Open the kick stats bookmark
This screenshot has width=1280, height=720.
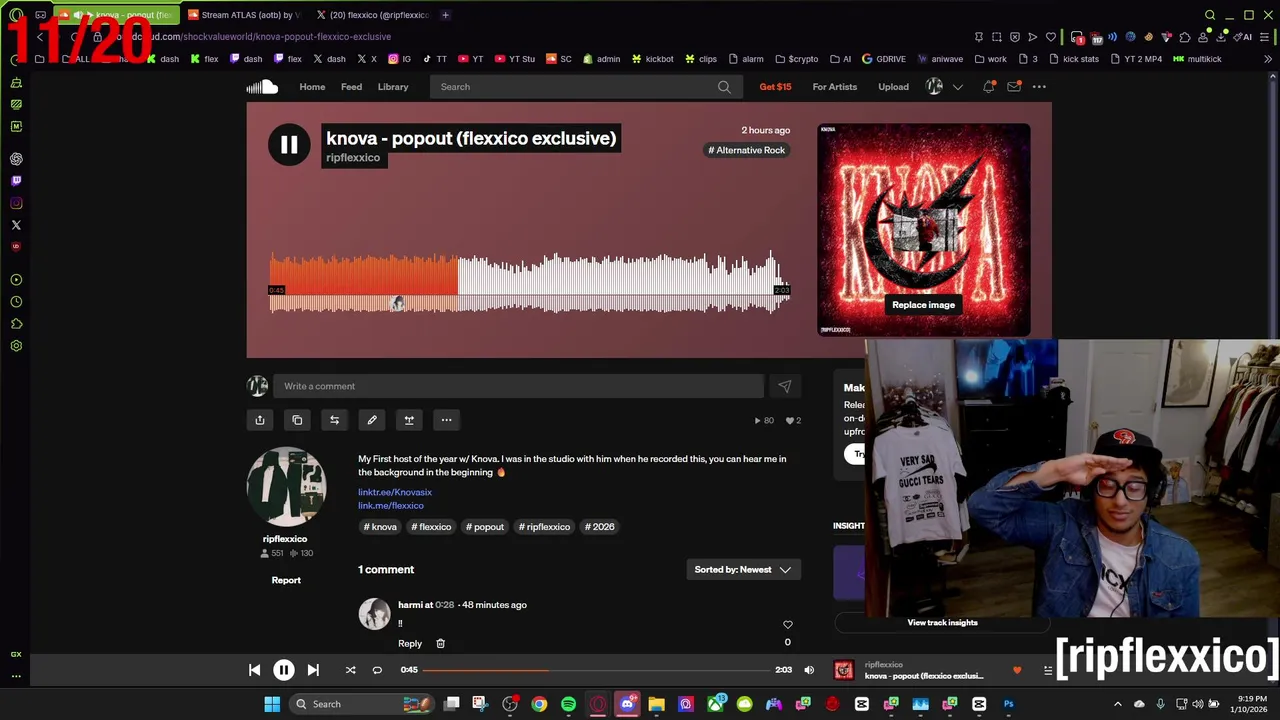(1074, 59)
